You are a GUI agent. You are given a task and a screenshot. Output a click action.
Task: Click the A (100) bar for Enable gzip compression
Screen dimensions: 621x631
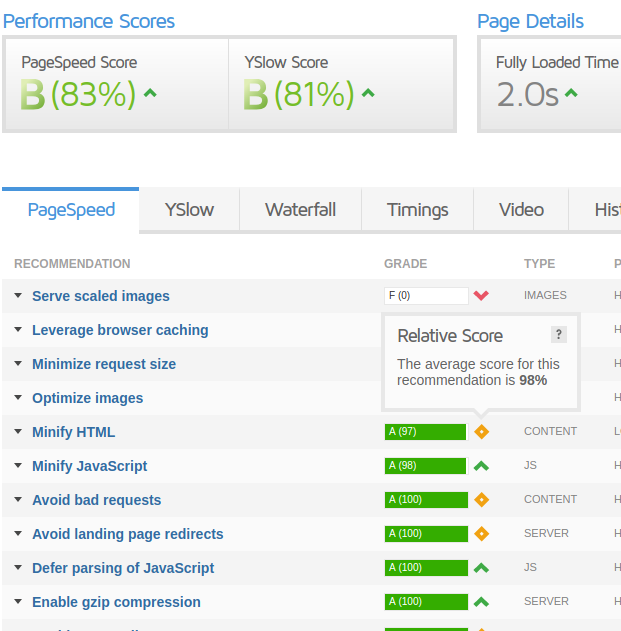point(426,602)
